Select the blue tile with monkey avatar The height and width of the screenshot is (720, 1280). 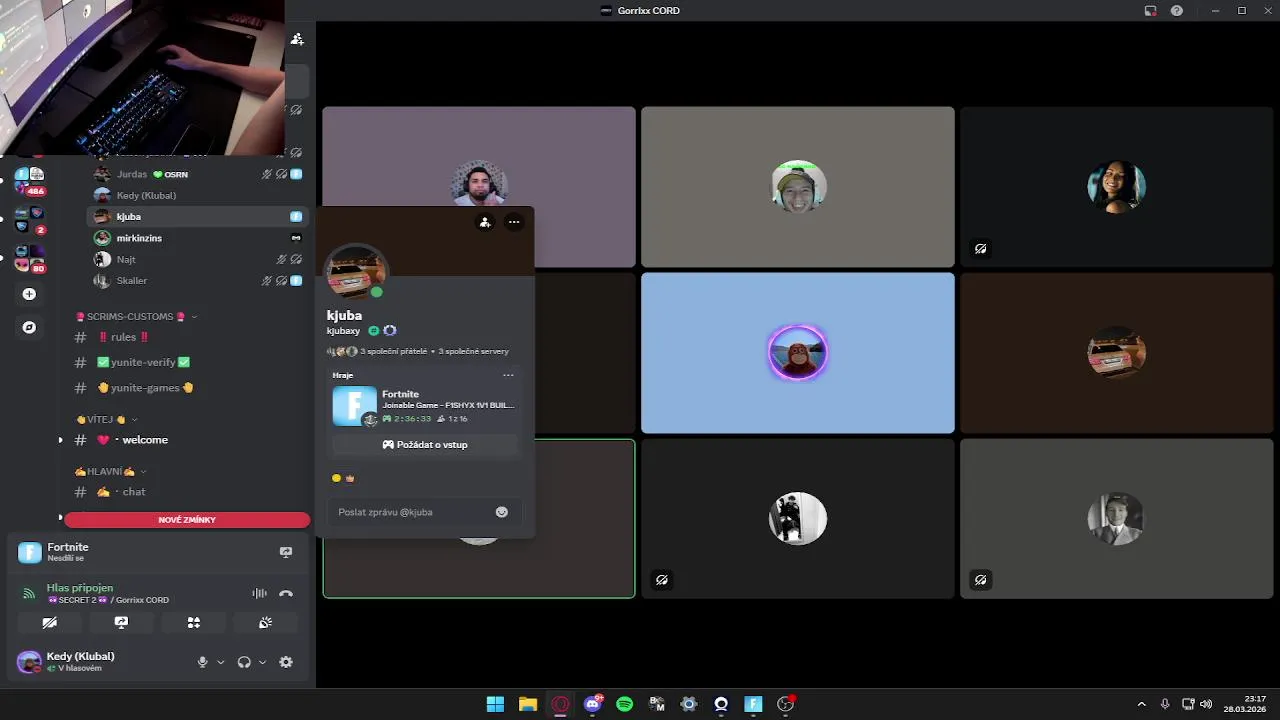(x=797, y=353)
